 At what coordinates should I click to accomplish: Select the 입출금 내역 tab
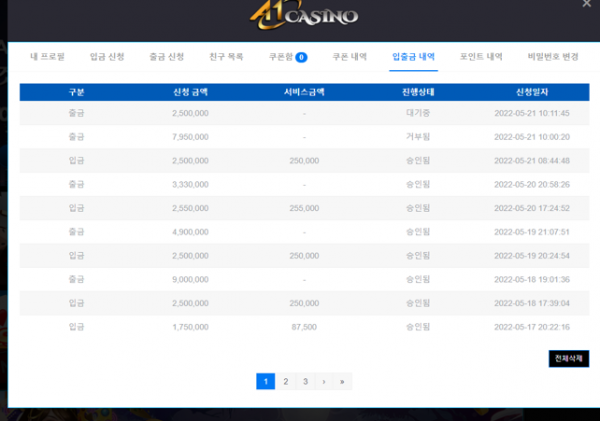[x=413, y=58]
